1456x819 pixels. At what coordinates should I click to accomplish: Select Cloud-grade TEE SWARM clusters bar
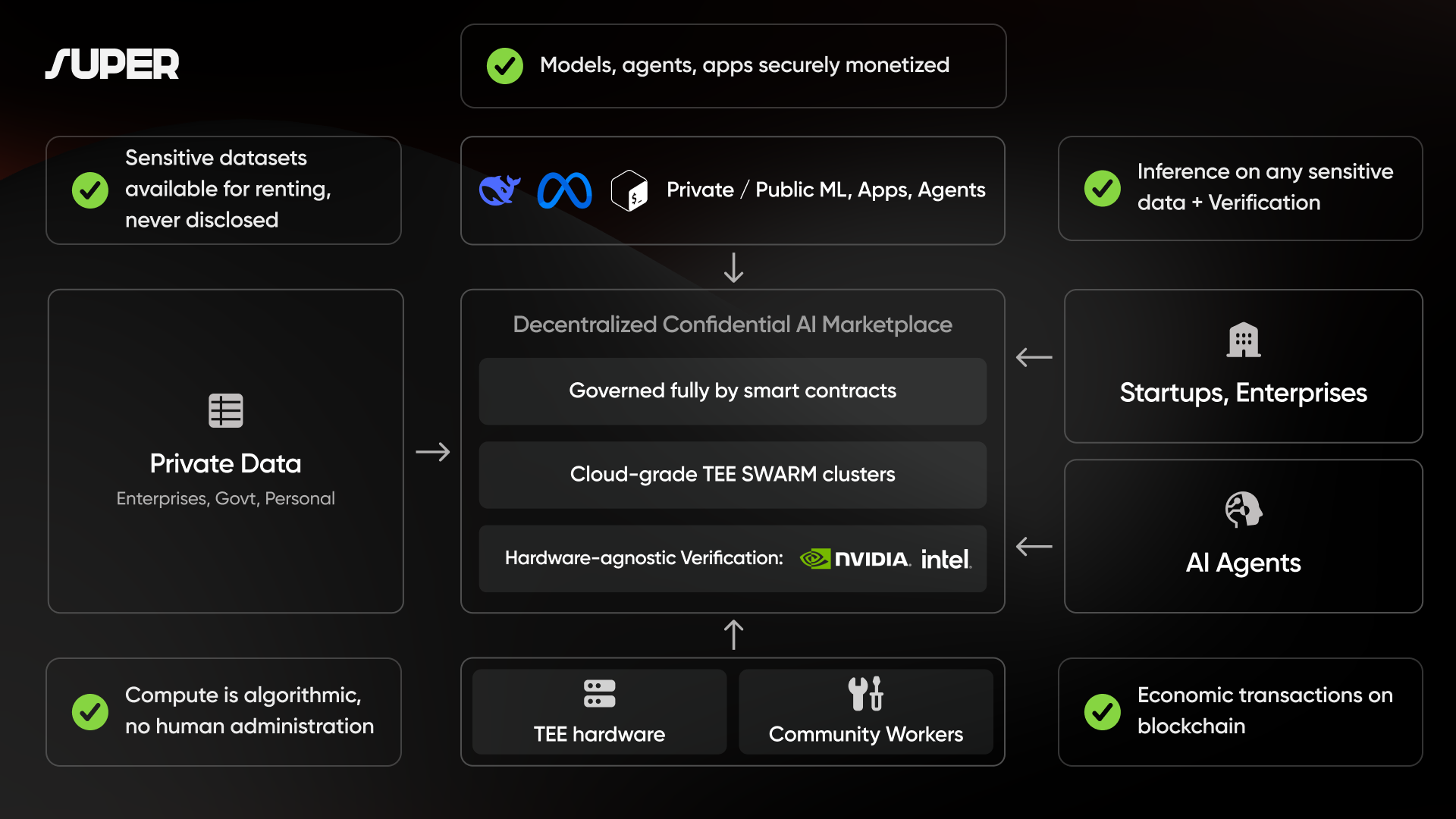click(x=733, y=474)
